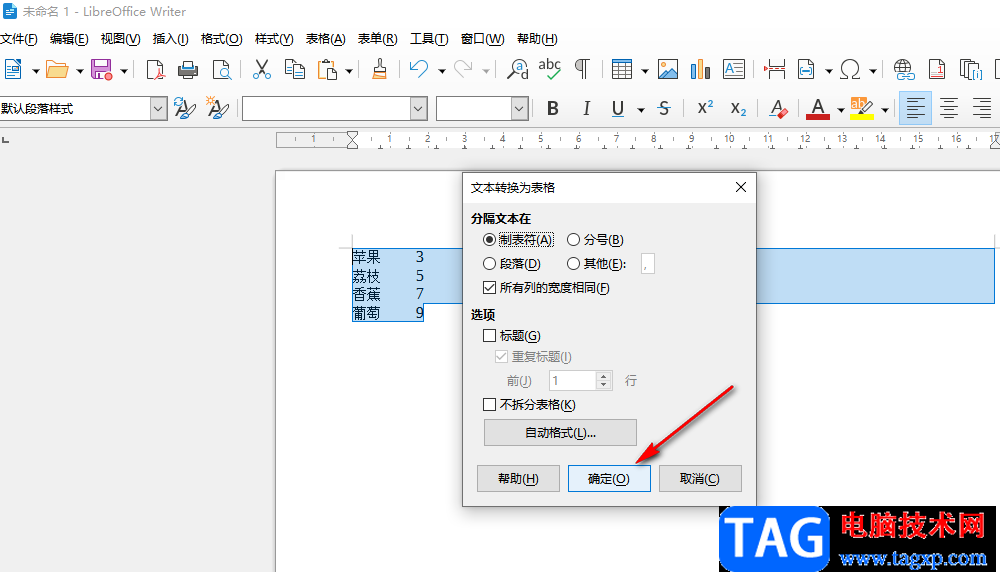Clone formatting paintbrush icon
Screen dimensions: 1000x572
379,70
